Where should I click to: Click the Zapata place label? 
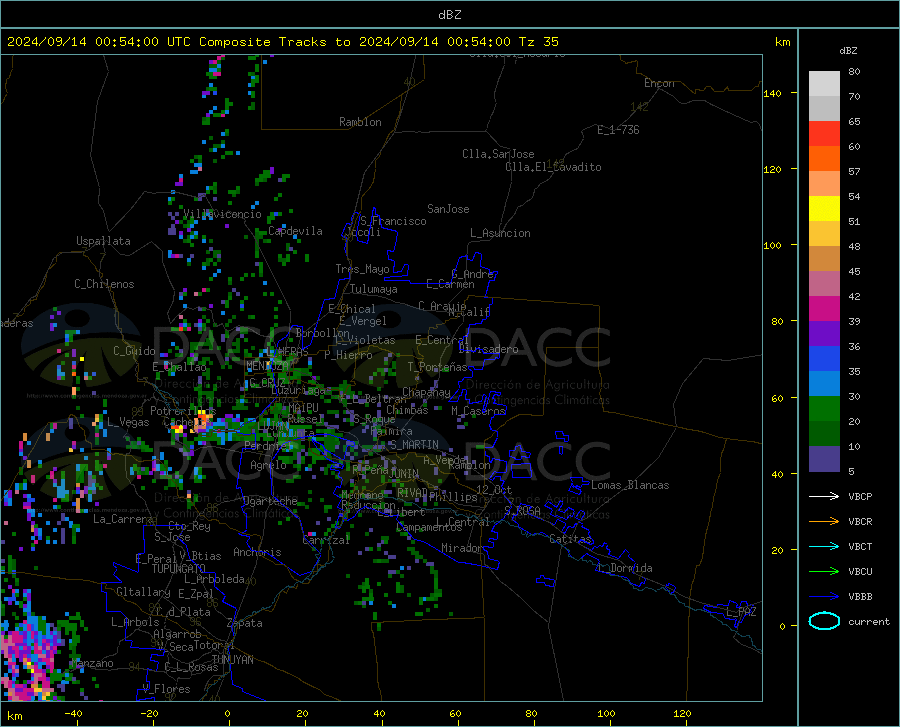(x=245, y=623)
